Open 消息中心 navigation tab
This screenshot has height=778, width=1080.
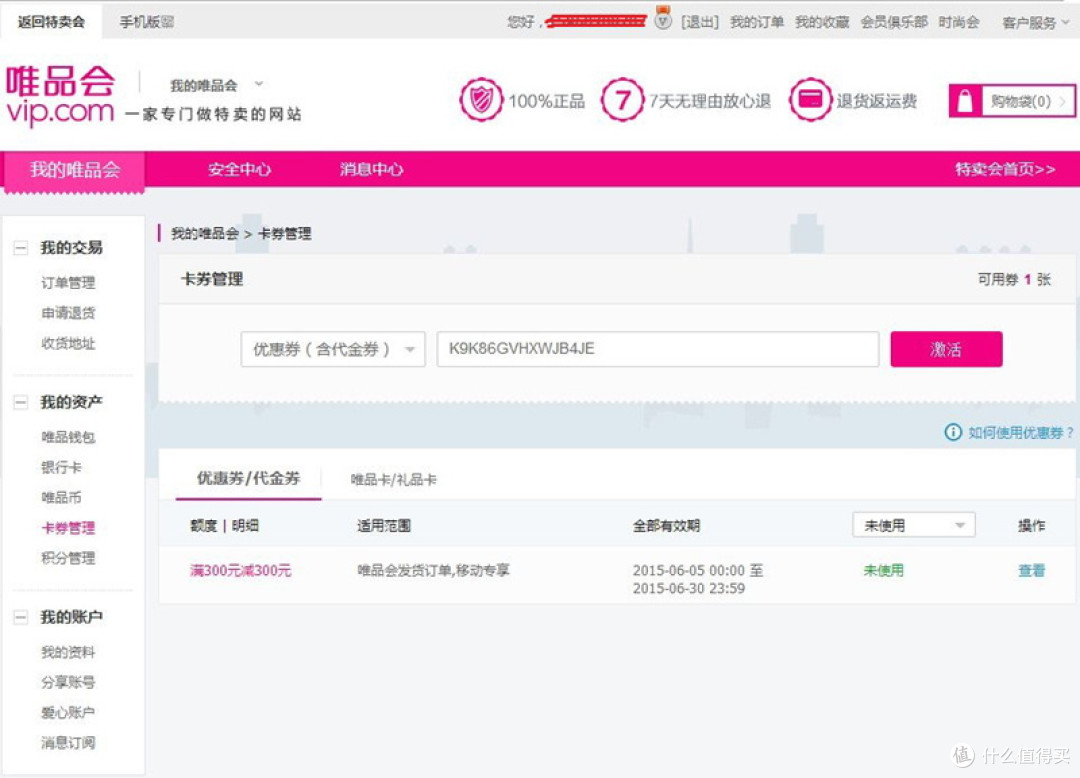[371, 169]
